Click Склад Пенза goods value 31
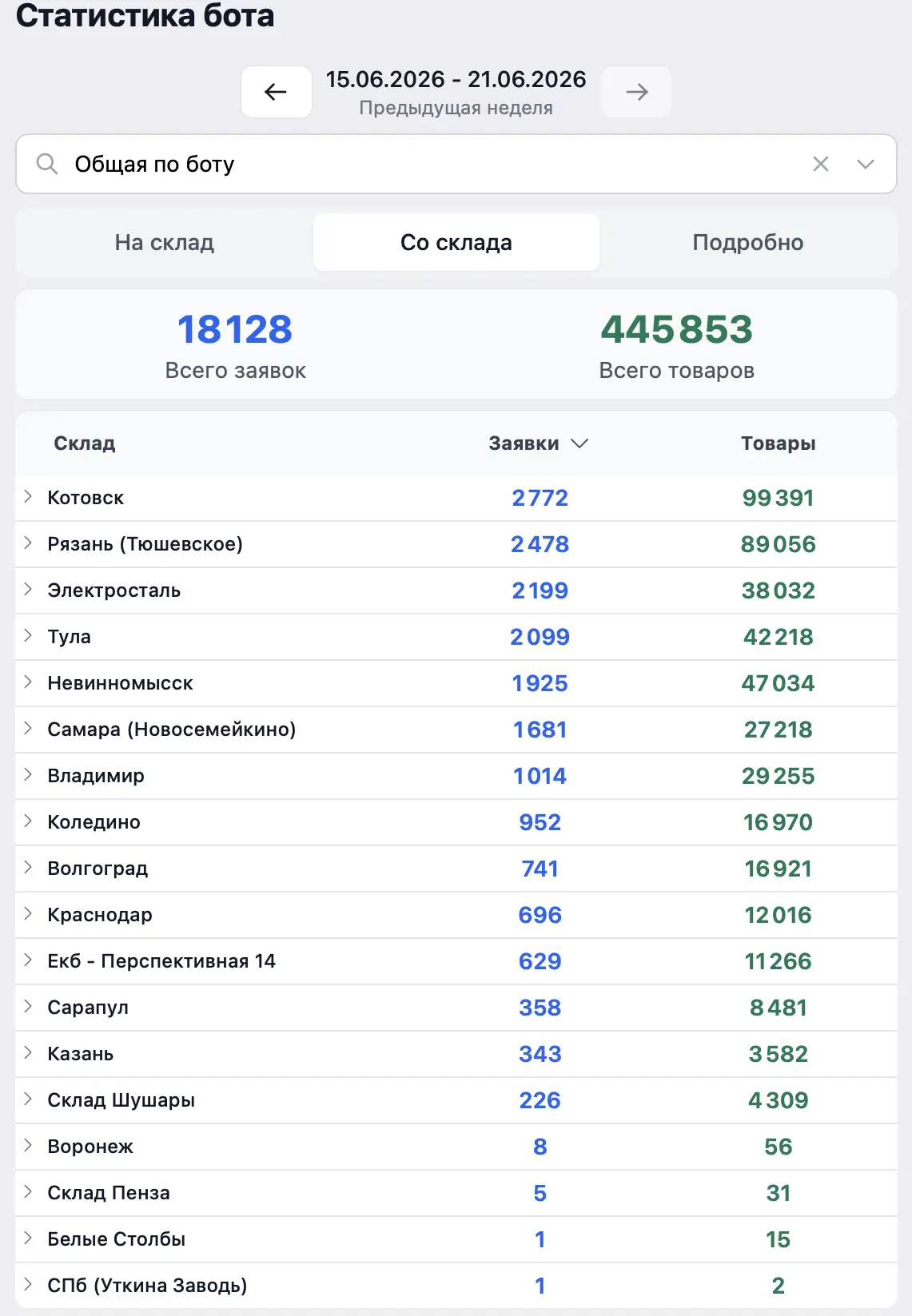Screen dimensions: 912x1316 [x=779, y=1193]
